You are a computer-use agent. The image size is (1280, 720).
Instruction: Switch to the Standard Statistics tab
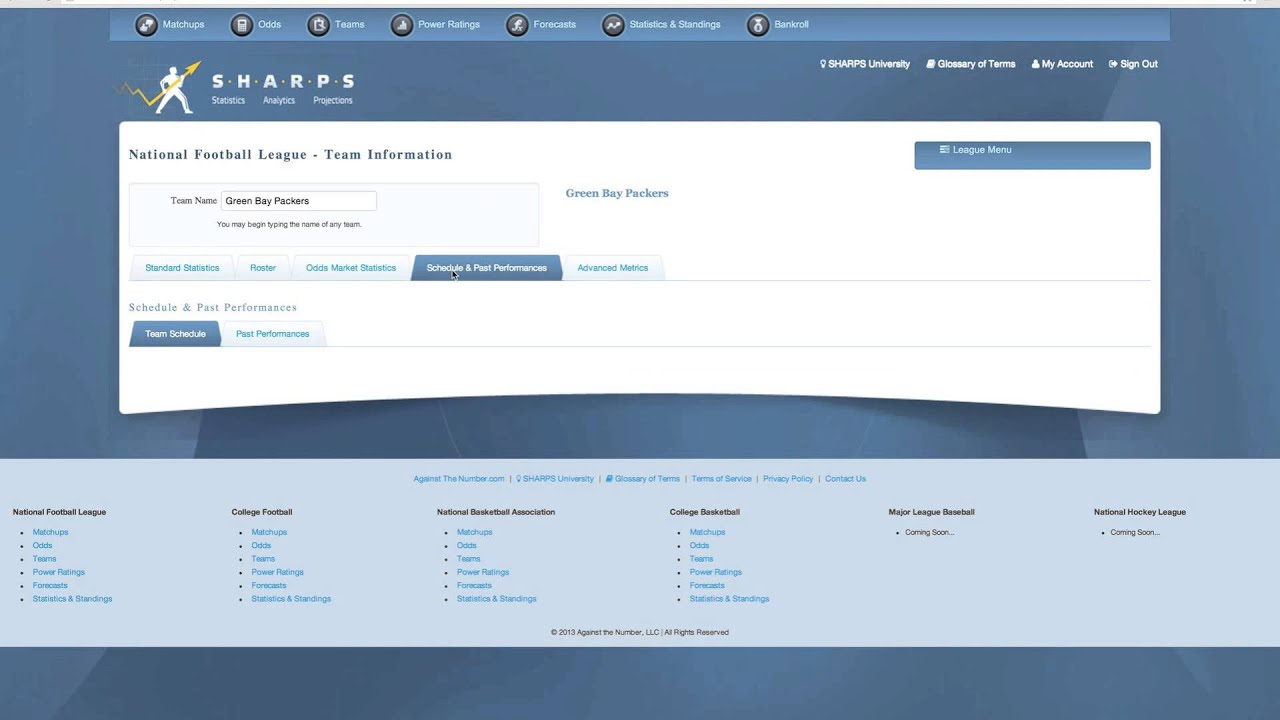coord(182,268)
